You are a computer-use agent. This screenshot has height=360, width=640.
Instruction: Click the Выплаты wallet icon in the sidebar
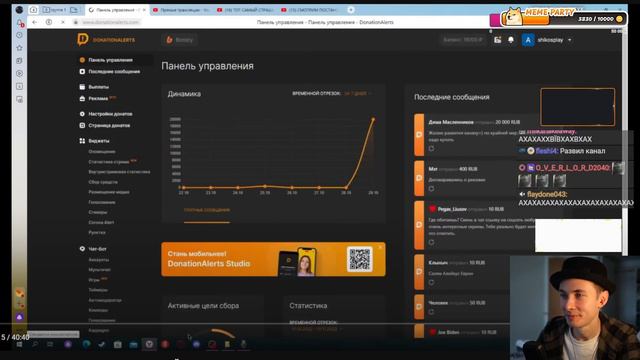click(82, 87)
